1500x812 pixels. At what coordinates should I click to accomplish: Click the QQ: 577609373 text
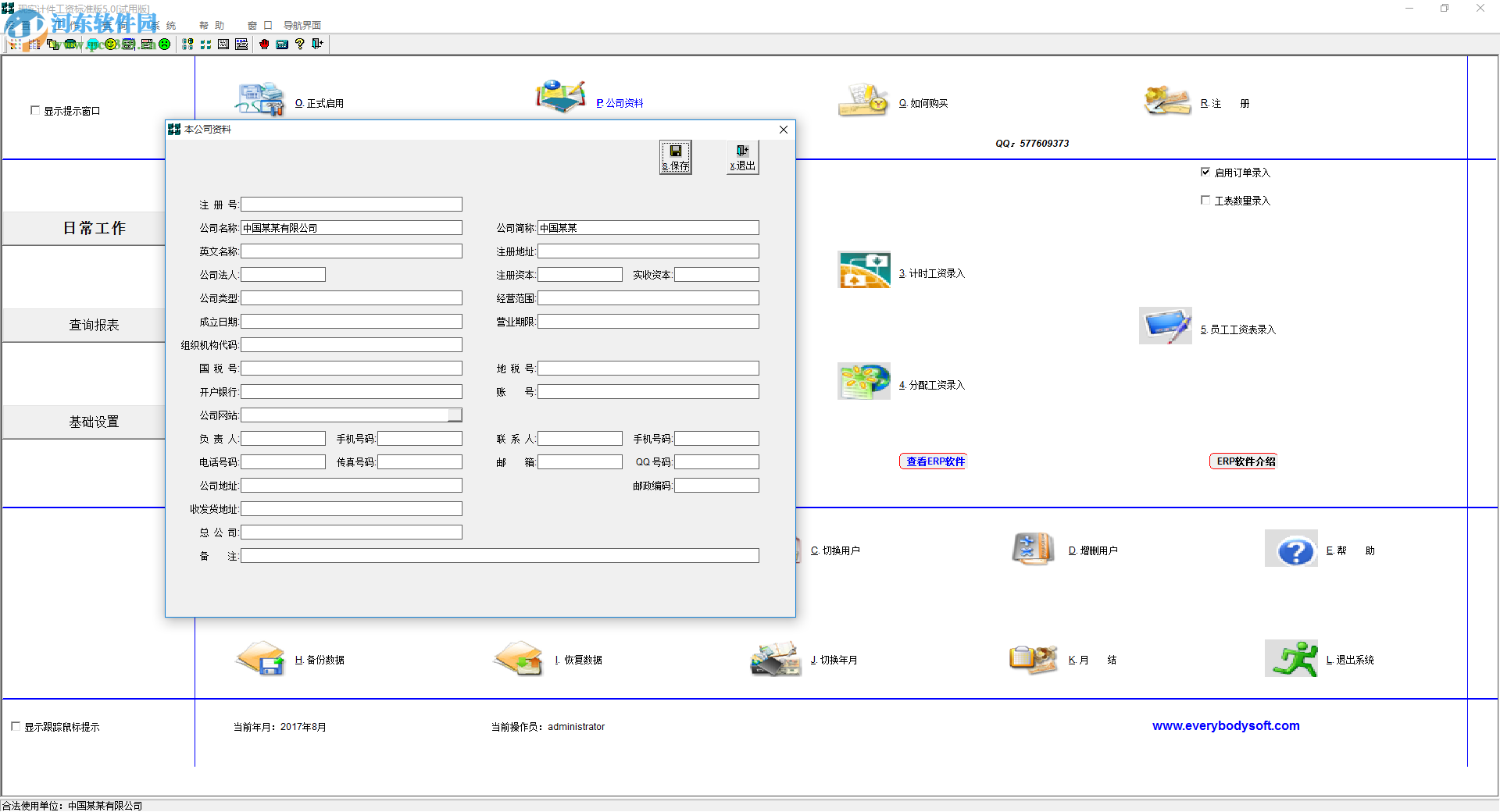click(x=1032, y=144)
